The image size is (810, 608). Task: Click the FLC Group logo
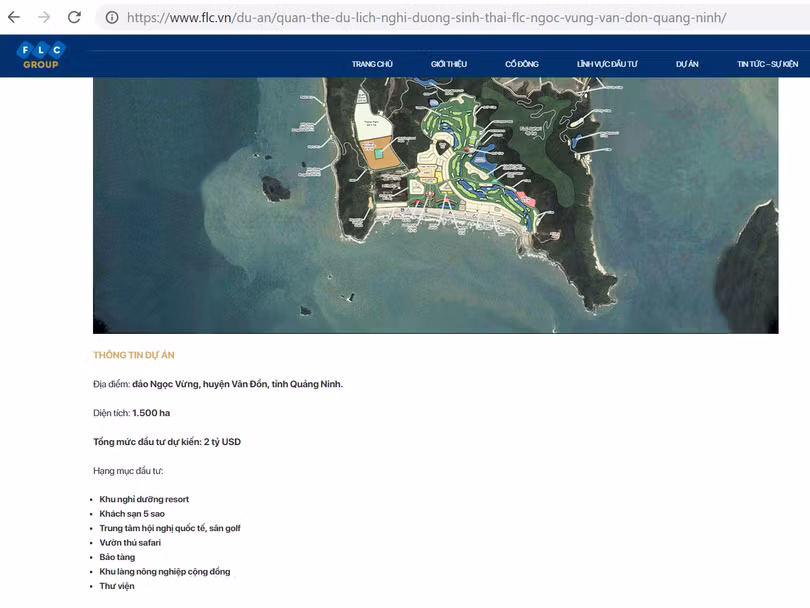point(41,56)
